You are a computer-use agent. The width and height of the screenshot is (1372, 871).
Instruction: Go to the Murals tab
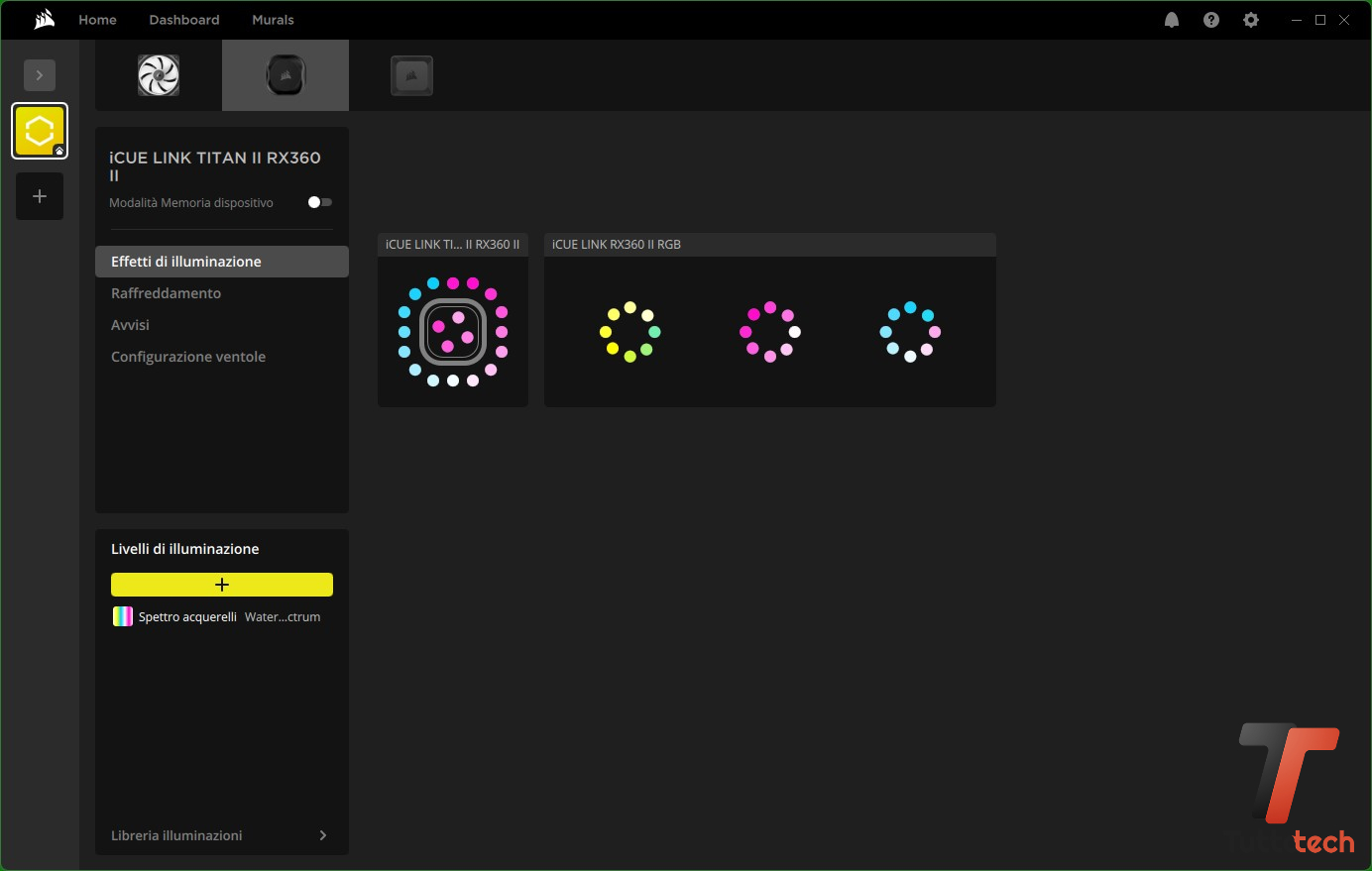[x=273, y=20]
